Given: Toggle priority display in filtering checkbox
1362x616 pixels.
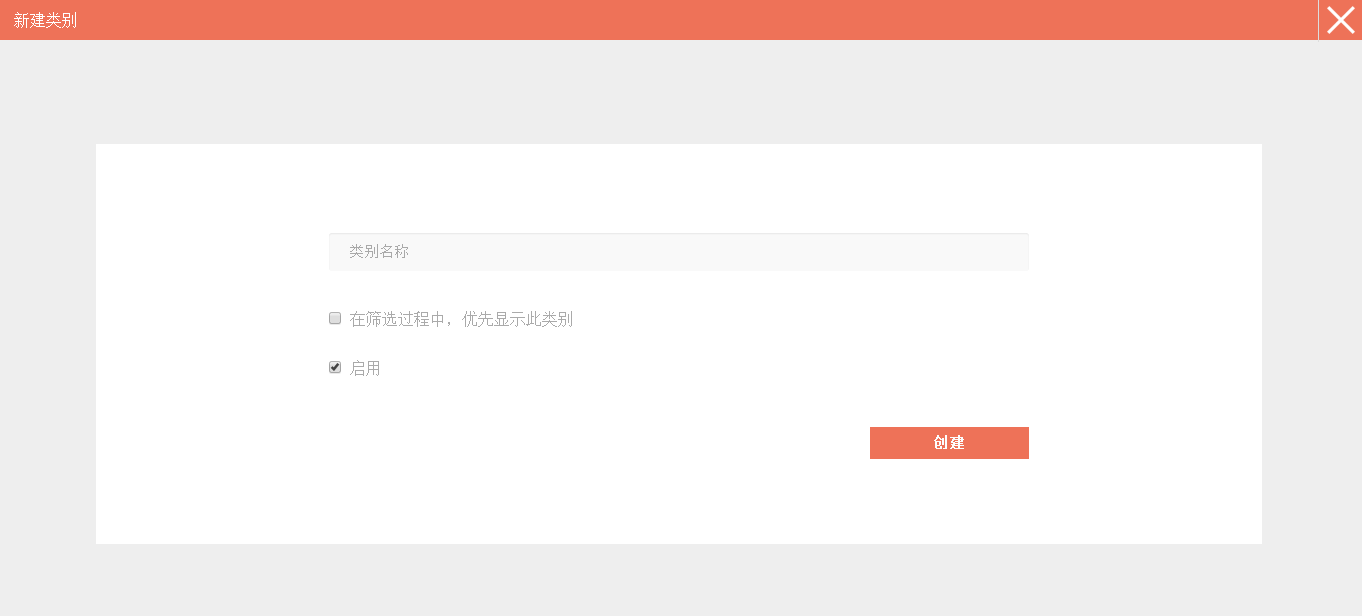Looking at the screenshot, I should coord(335,318).
